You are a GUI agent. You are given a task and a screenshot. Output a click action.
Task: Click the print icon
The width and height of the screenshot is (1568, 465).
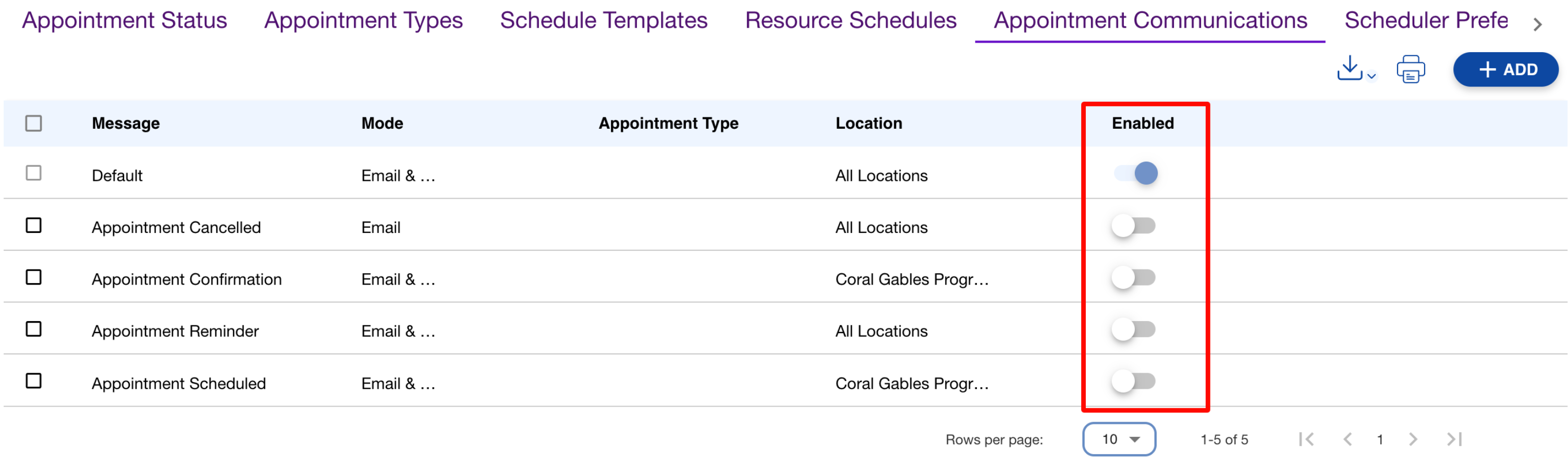pos(1411,69)
